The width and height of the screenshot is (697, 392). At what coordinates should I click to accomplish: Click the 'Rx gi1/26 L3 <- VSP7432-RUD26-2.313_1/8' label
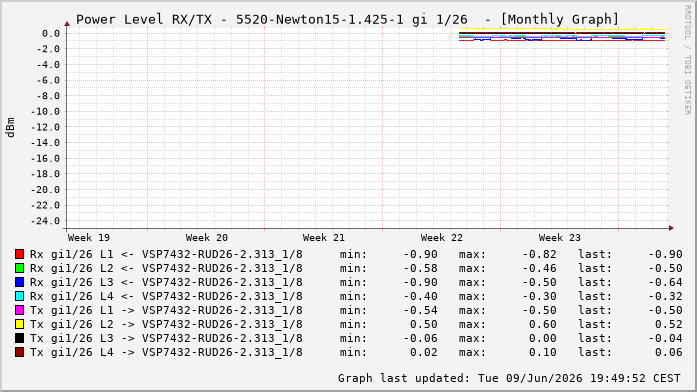(x=166, y=282)
